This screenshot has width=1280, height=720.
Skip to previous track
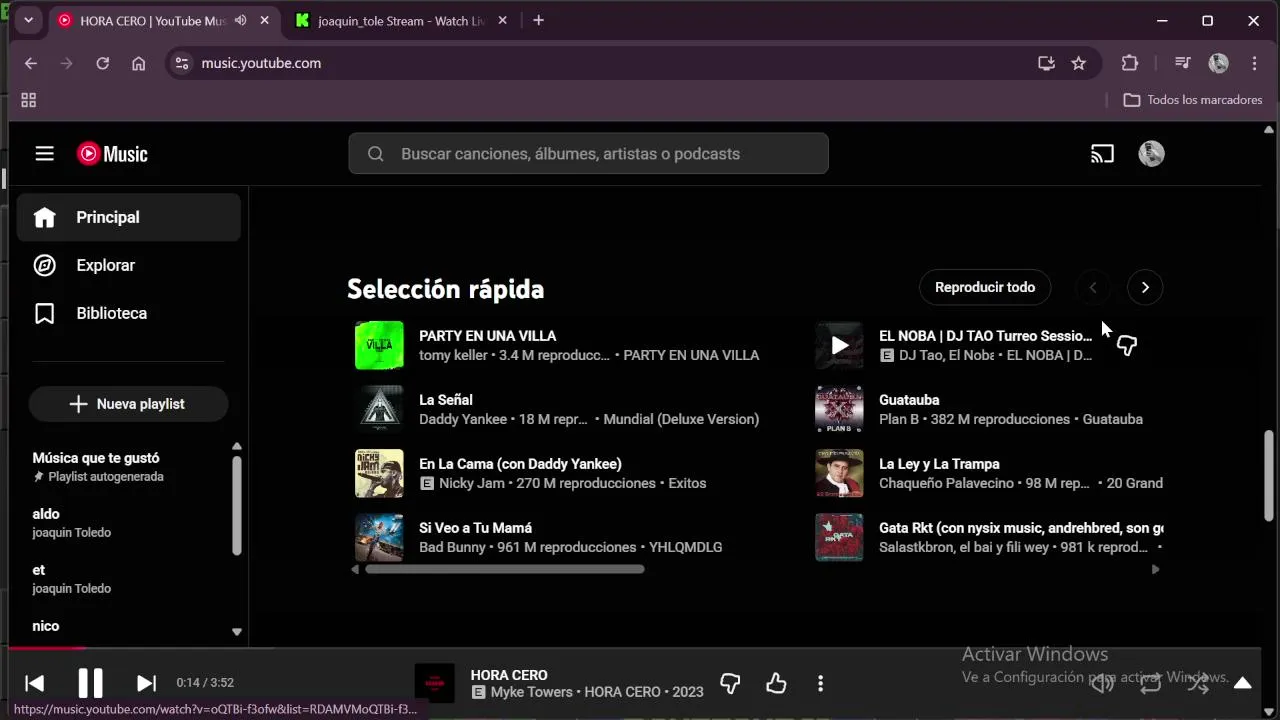(34, 683)
